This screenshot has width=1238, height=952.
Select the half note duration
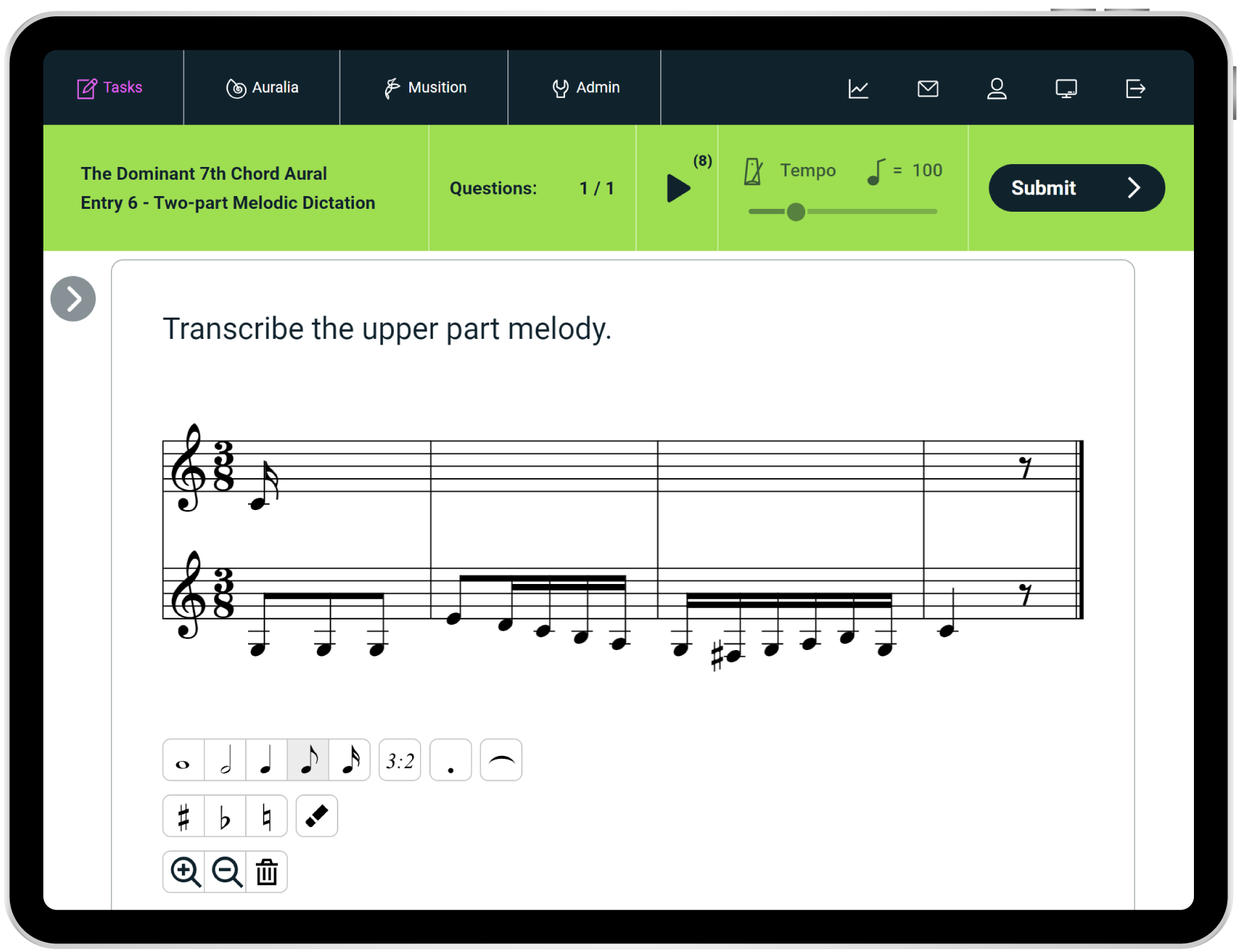click(x=225, y=761)
